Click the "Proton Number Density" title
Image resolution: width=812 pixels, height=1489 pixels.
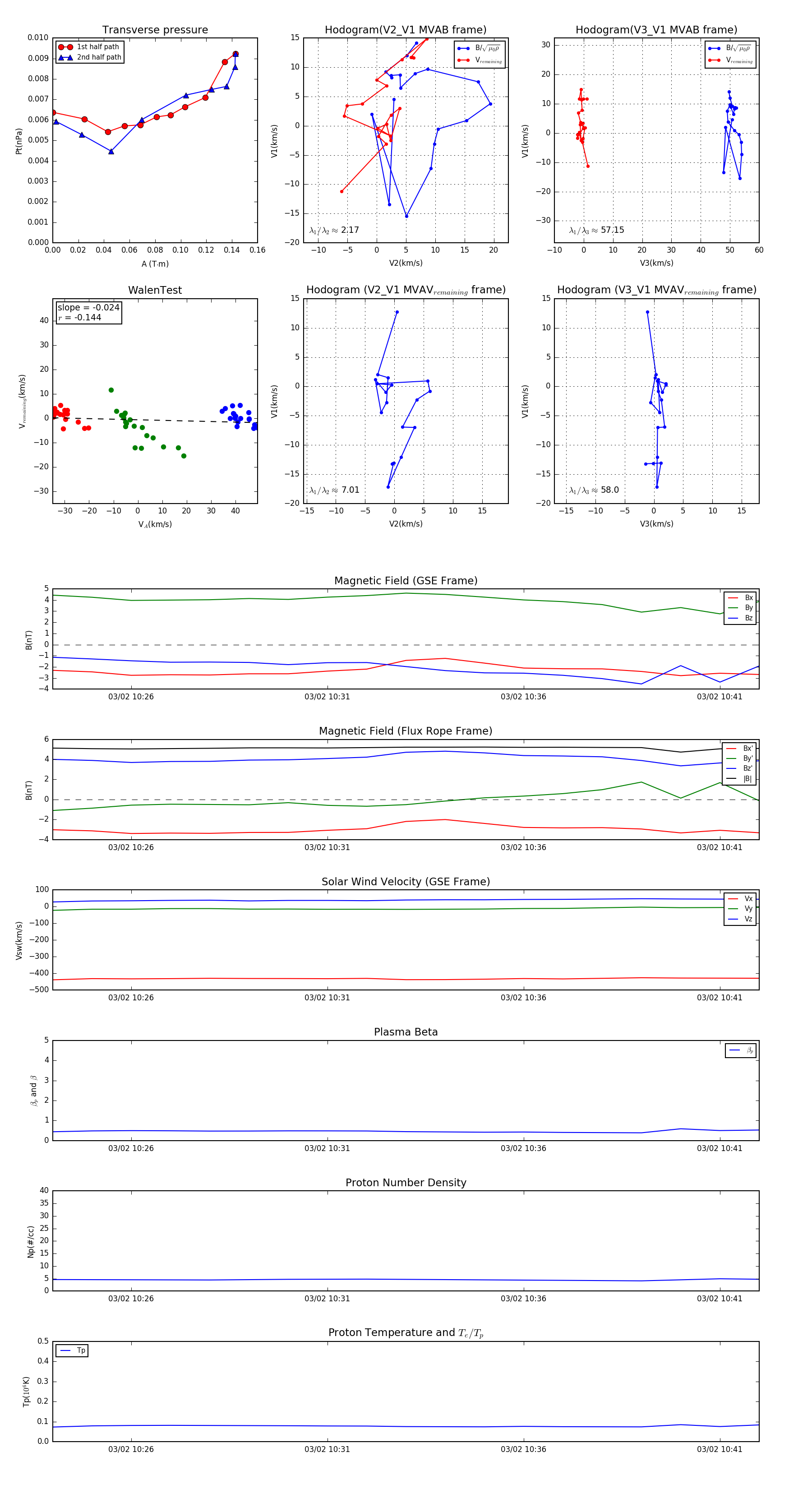pos(406,1183)
